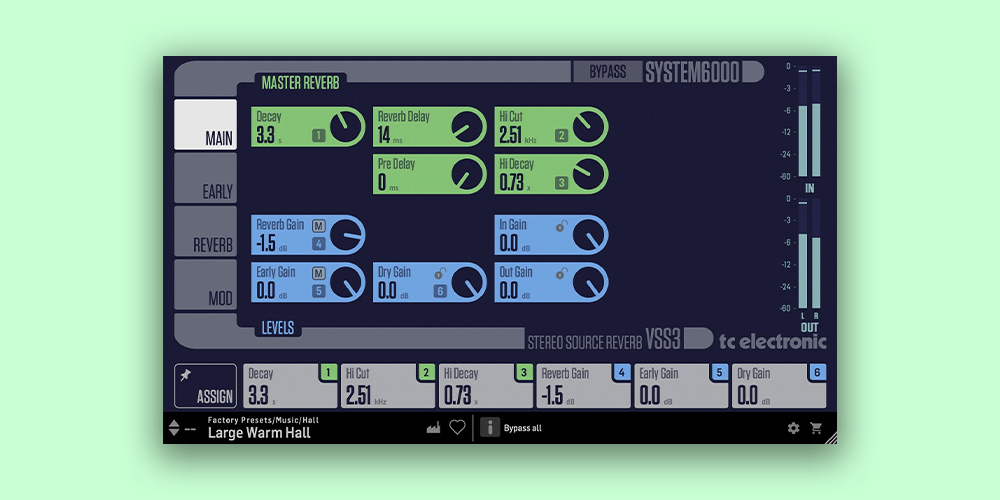Click the info icon beside Bypass all
This screenshot has width=1000, height=500.
[490, 428]
